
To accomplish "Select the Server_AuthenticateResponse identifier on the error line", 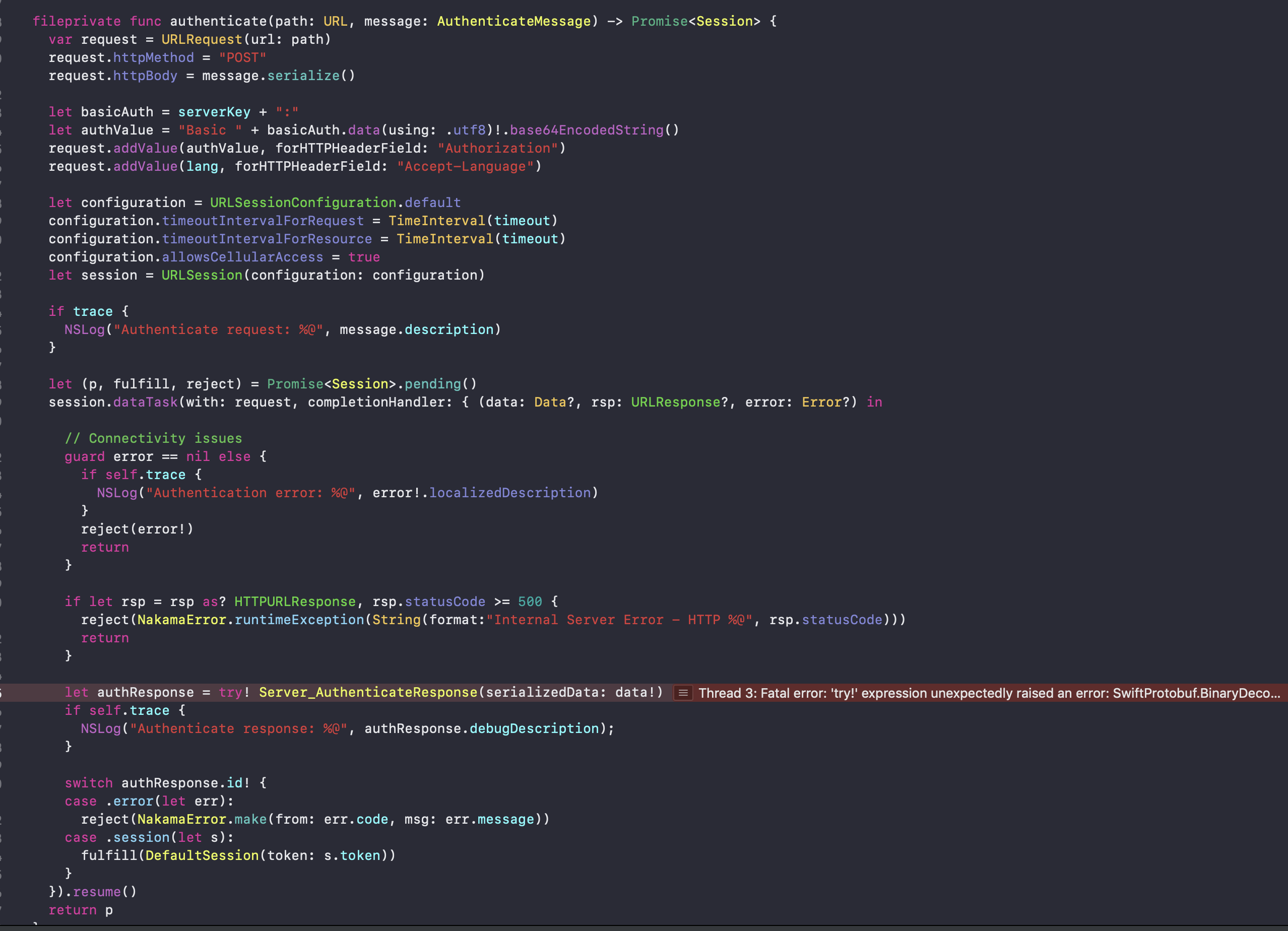I will coord(367,692).
